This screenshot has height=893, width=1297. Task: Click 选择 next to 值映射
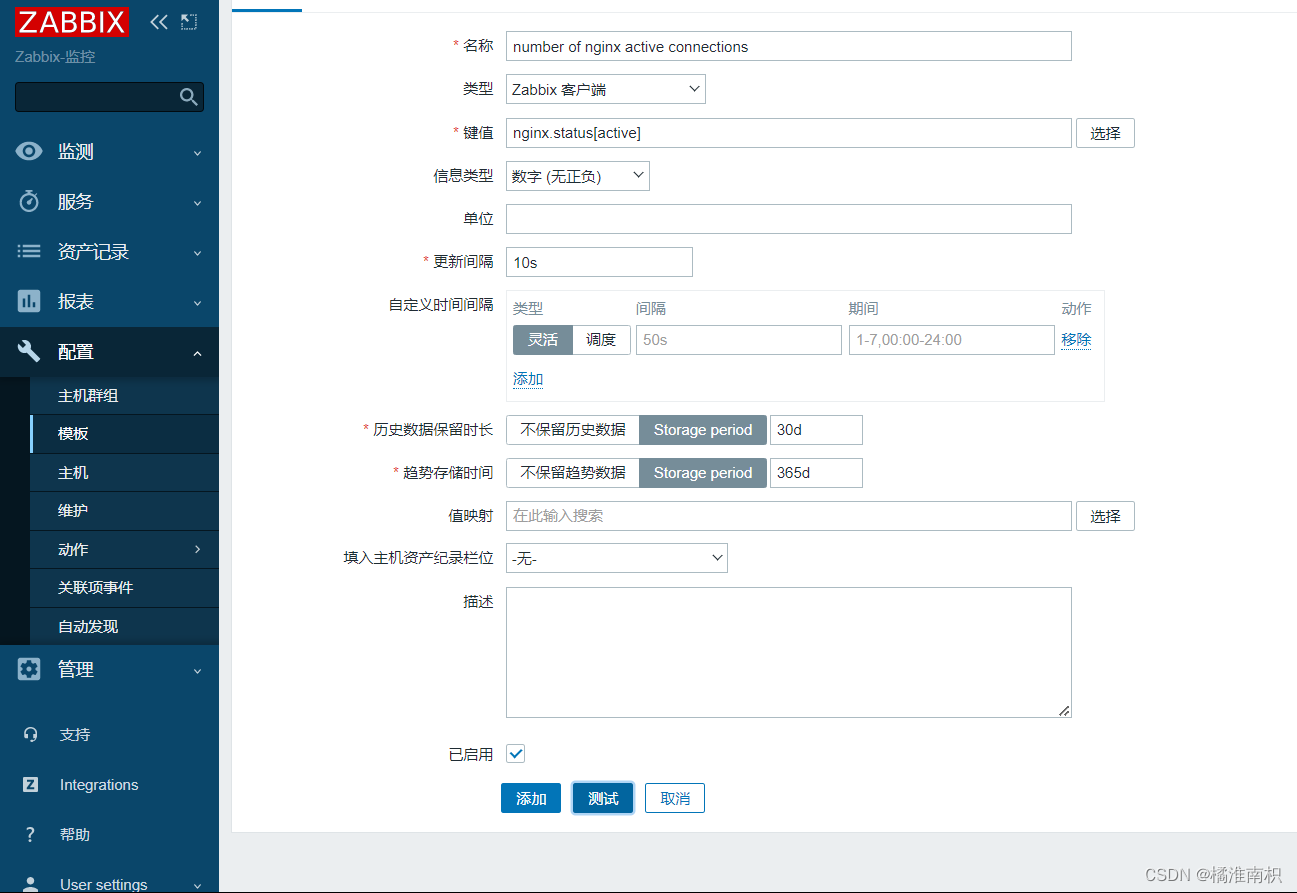tap(1105, 516)
